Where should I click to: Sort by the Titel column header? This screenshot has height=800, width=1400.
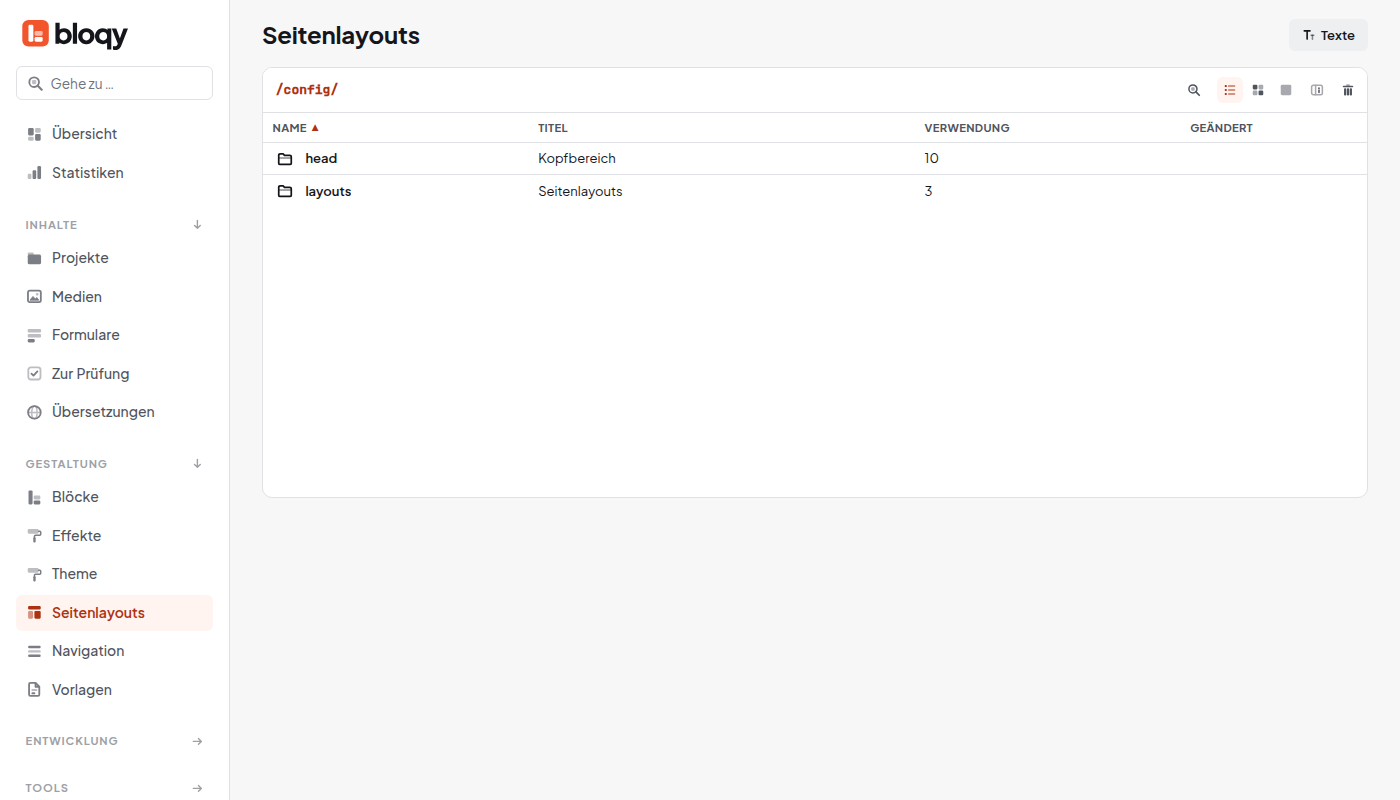[x=553, y=128]
